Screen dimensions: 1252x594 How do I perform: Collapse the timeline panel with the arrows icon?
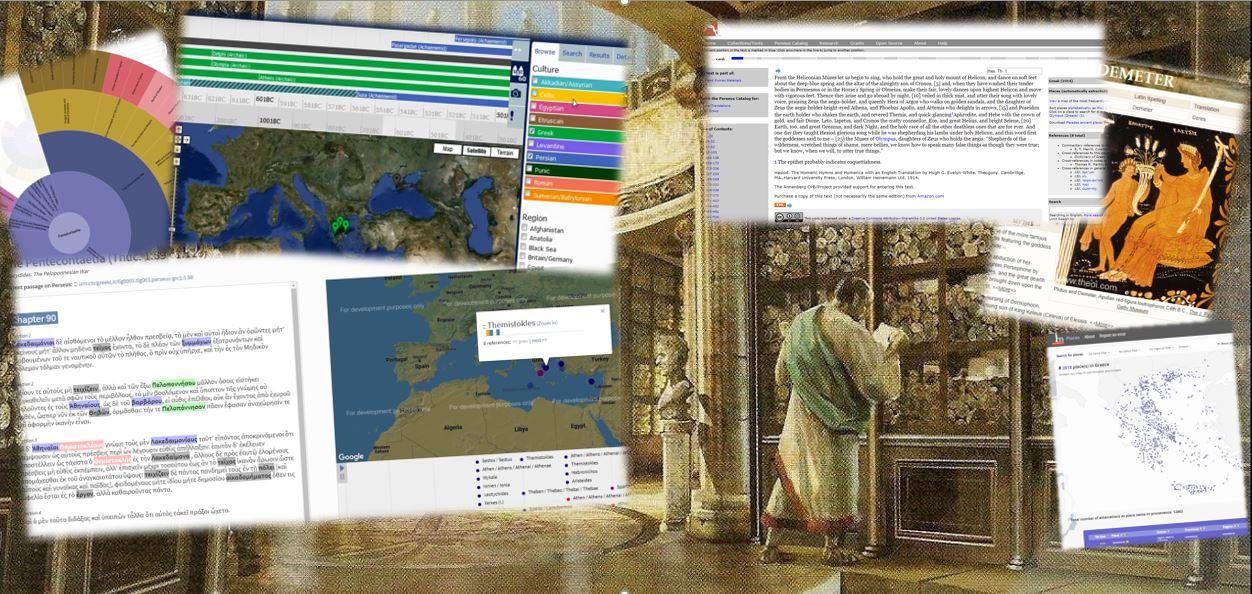[517, 50]
